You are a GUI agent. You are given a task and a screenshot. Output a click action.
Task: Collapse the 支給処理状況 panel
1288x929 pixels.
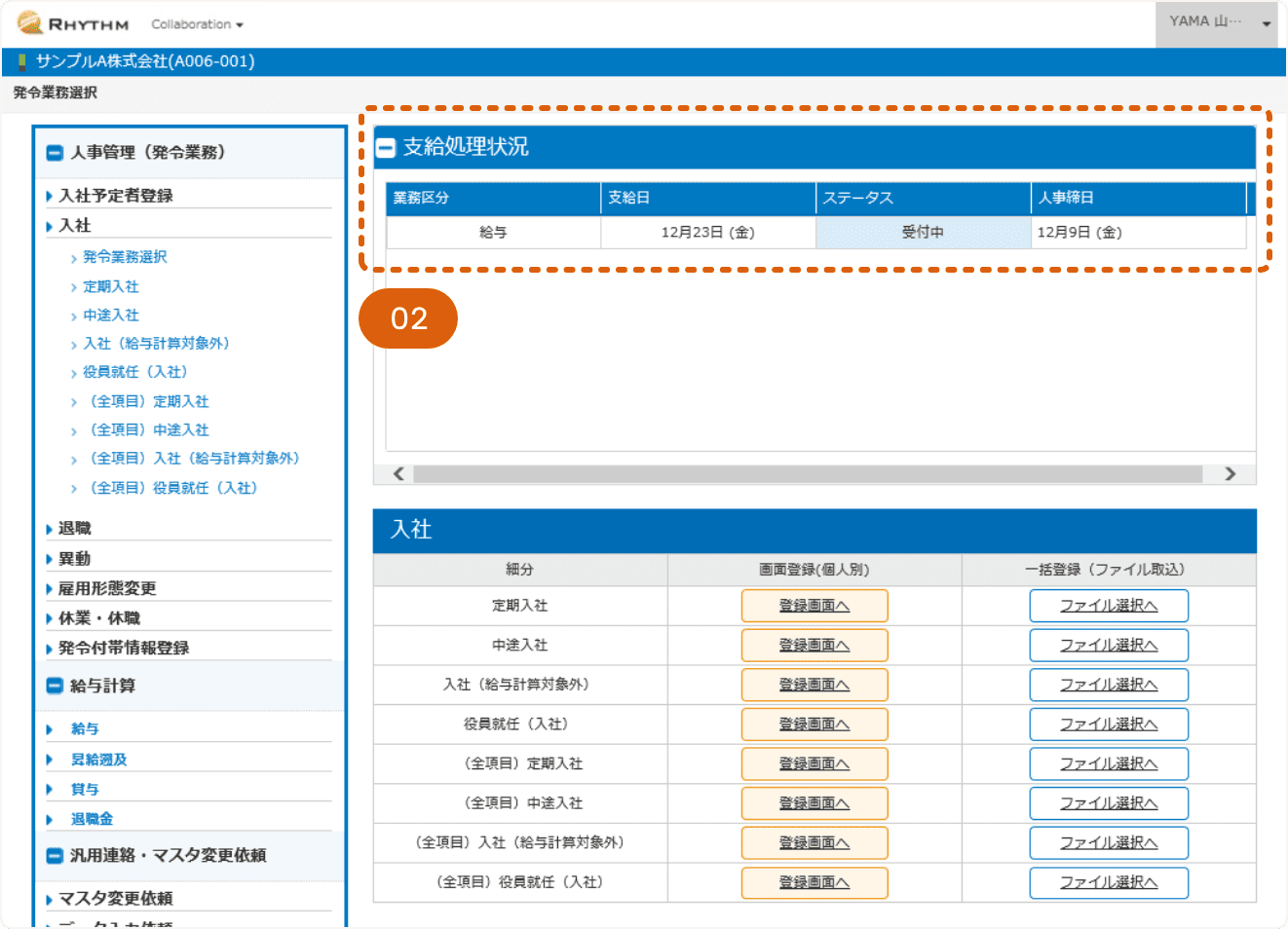386,148
